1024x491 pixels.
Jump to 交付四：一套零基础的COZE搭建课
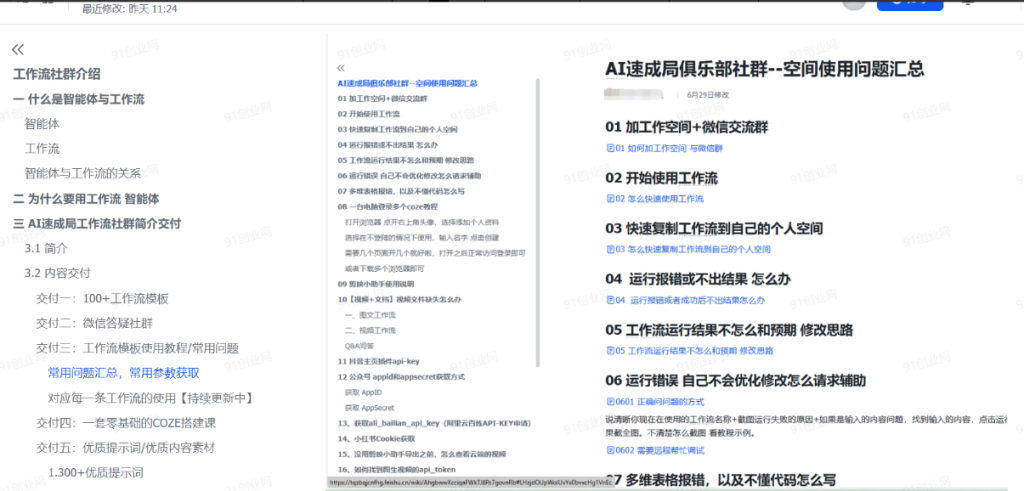[x=126, y=422]
